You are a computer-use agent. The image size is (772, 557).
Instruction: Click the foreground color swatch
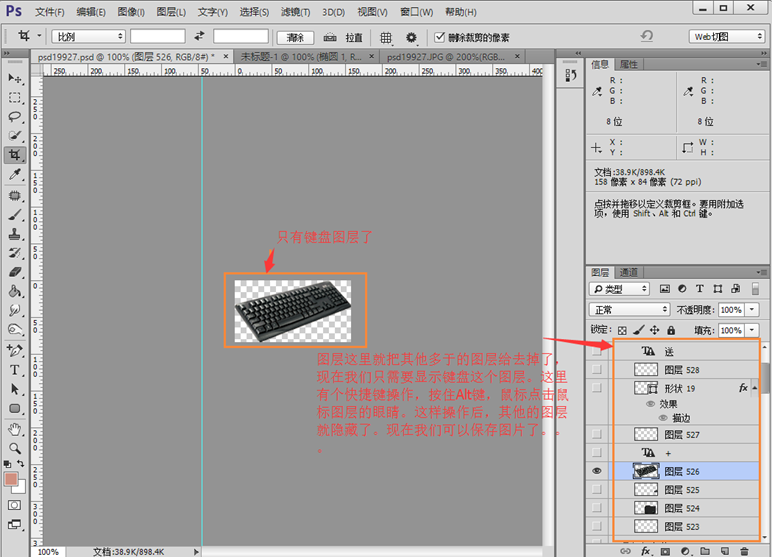[12, 481]
